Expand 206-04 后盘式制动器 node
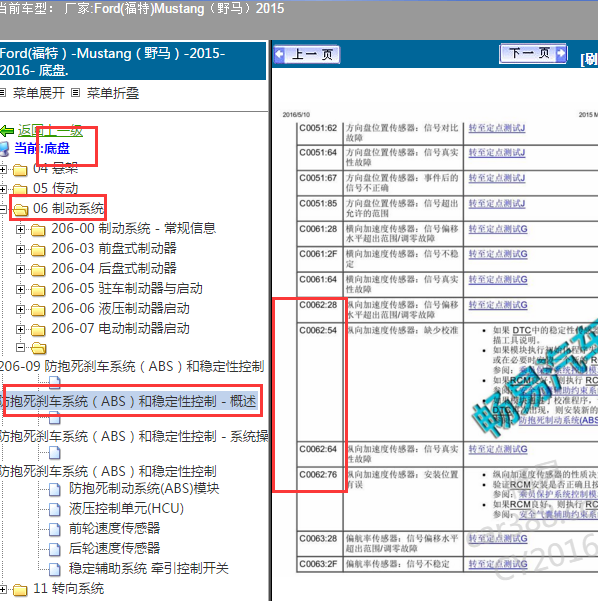598x601 pixels. [x=20, y=269]
